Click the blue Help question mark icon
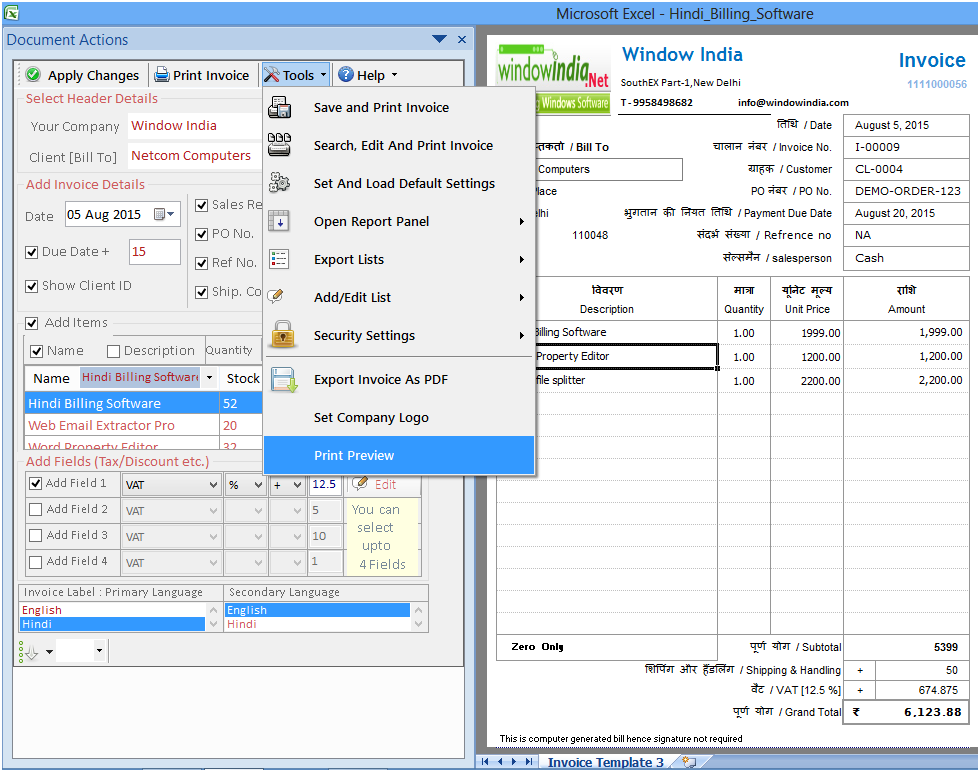 click(346, 75)
